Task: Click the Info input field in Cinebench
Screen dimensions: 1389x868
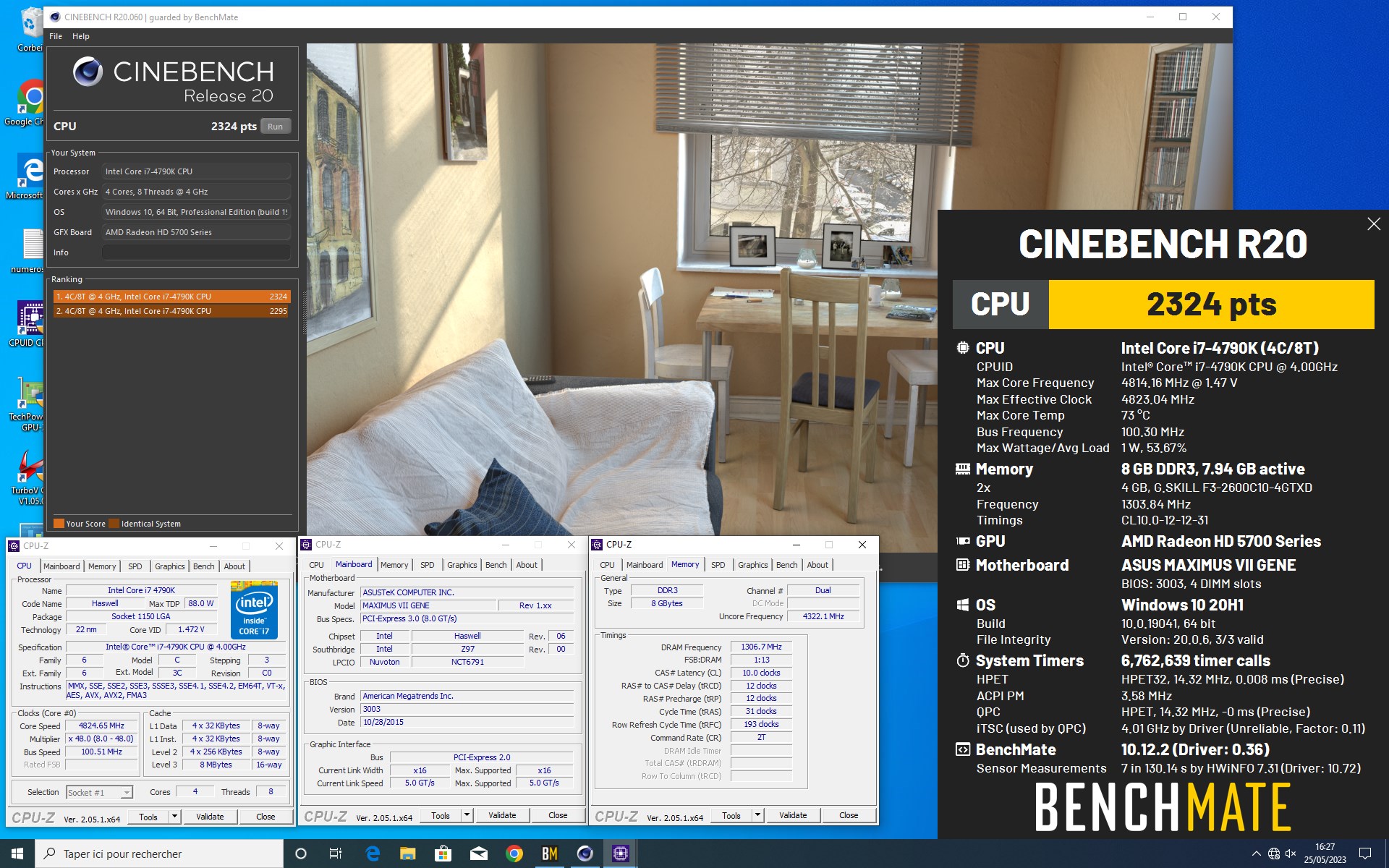Action: [196, 252]
